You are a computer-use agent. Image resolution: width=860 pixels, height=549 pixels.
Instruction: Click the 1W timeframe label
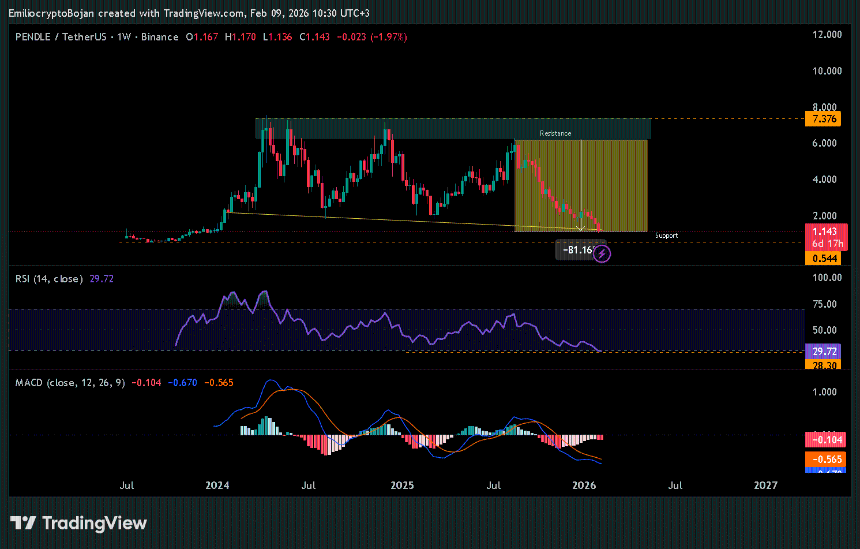coord(124,37)
